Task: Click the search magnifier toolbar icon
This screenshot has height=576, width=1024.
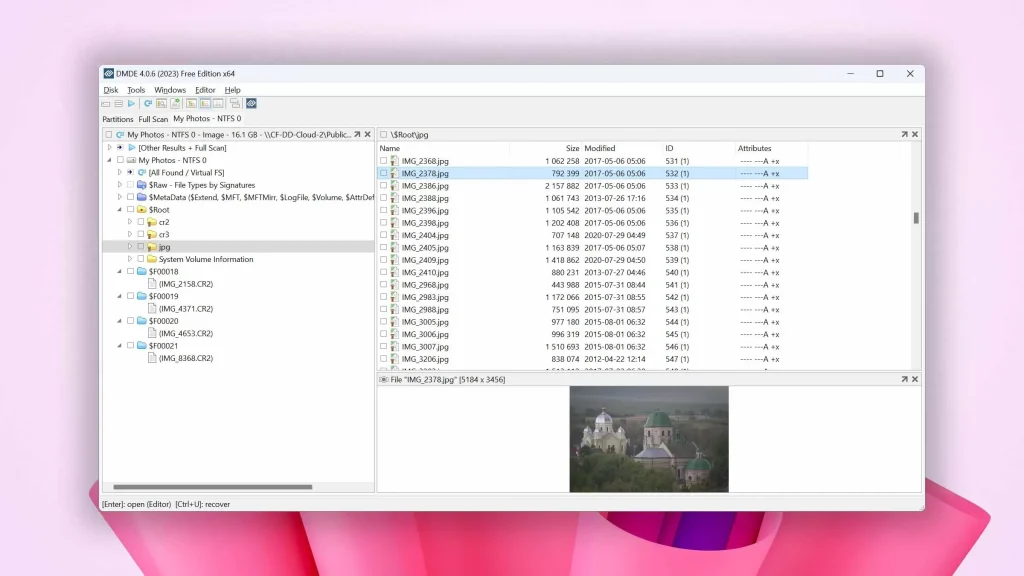Action: point(161,104)
